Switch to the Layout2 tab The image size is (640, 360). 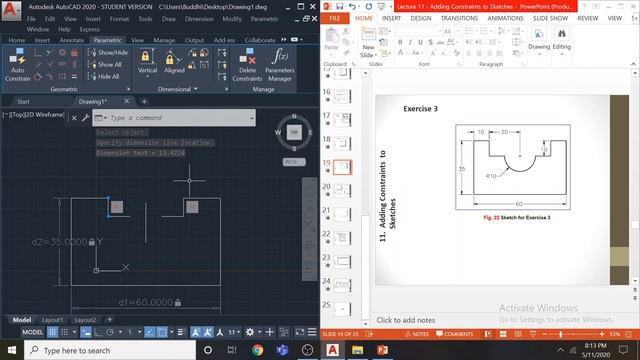(x=85, y=320)
